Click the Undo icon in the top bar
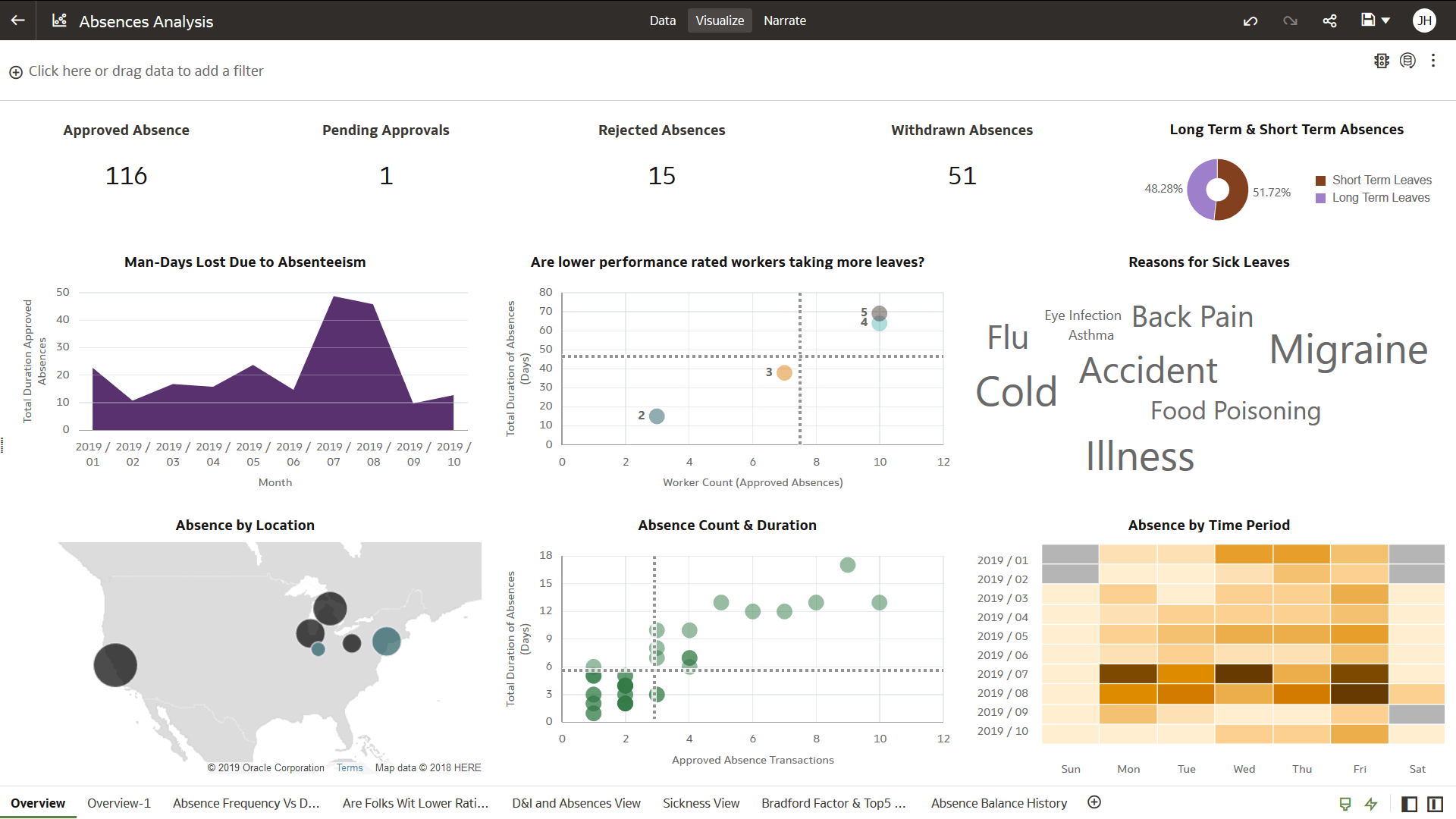The image size is (1456, 819). (x=1250, y=20)
